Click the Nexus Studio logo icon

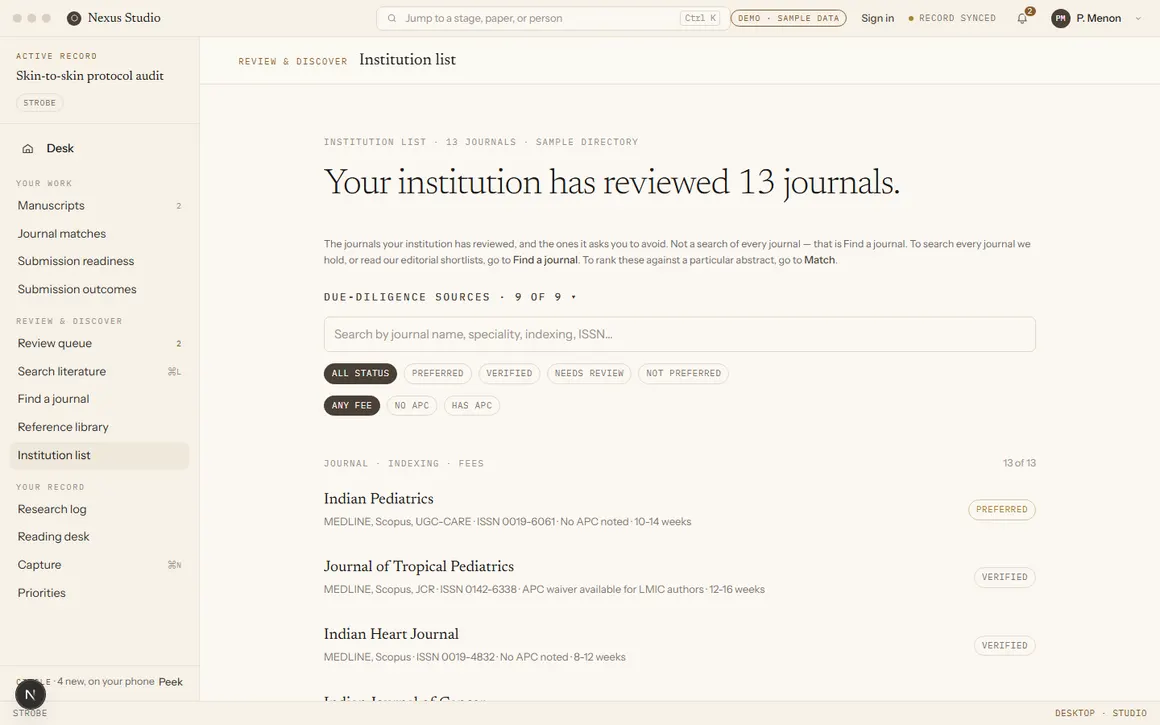[x=74, y=18]
